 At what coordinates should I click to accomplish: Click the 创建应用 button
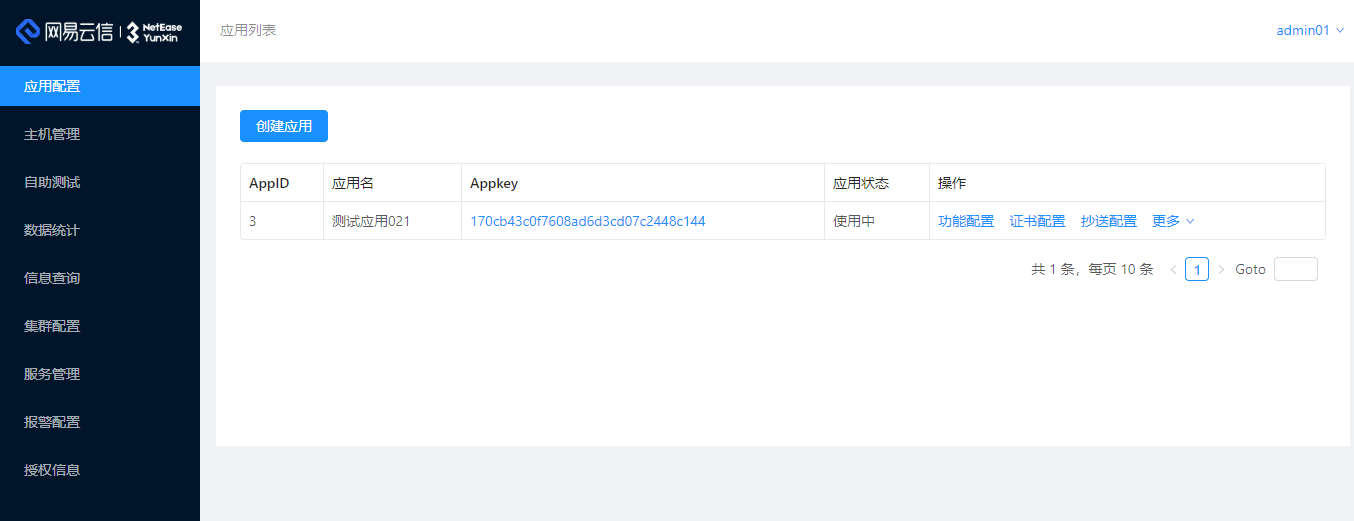click(284, 126)
